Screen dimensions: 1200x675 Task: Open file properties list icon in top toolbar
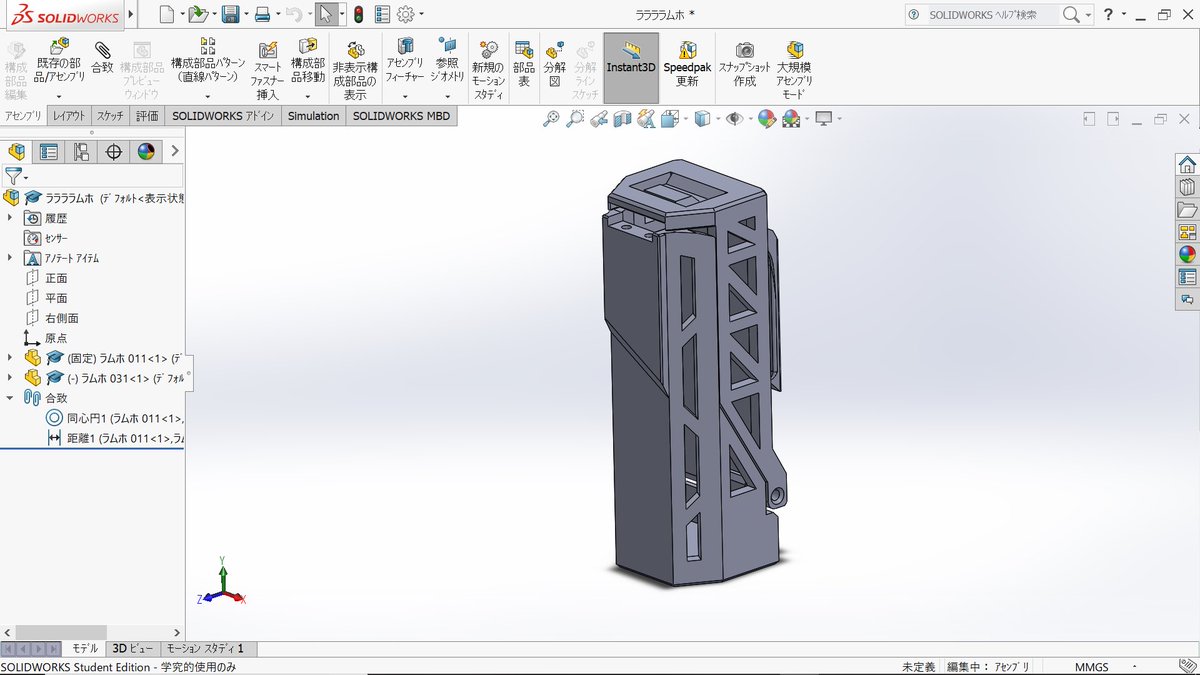point(382,14)
